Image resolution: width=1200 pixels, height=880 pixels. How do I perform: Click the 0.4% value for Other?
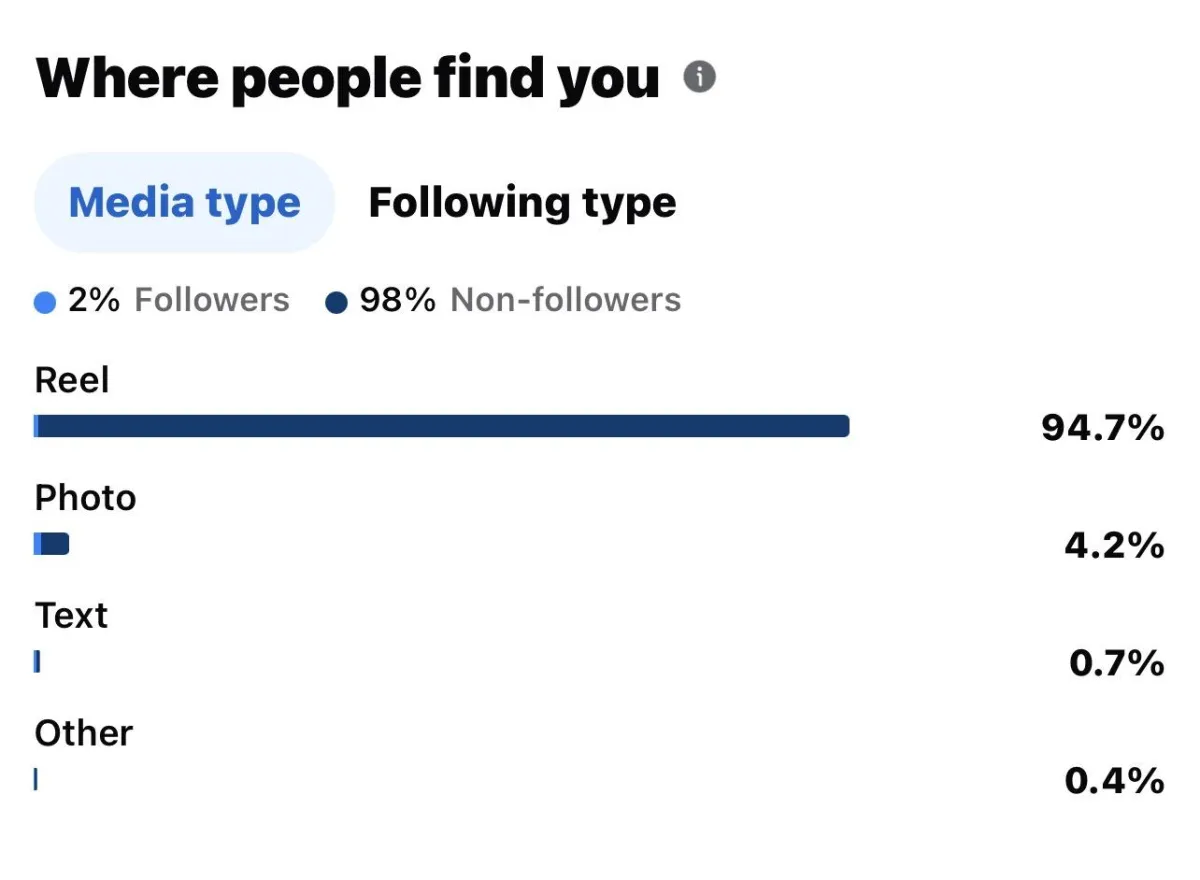pos(1114,780)
